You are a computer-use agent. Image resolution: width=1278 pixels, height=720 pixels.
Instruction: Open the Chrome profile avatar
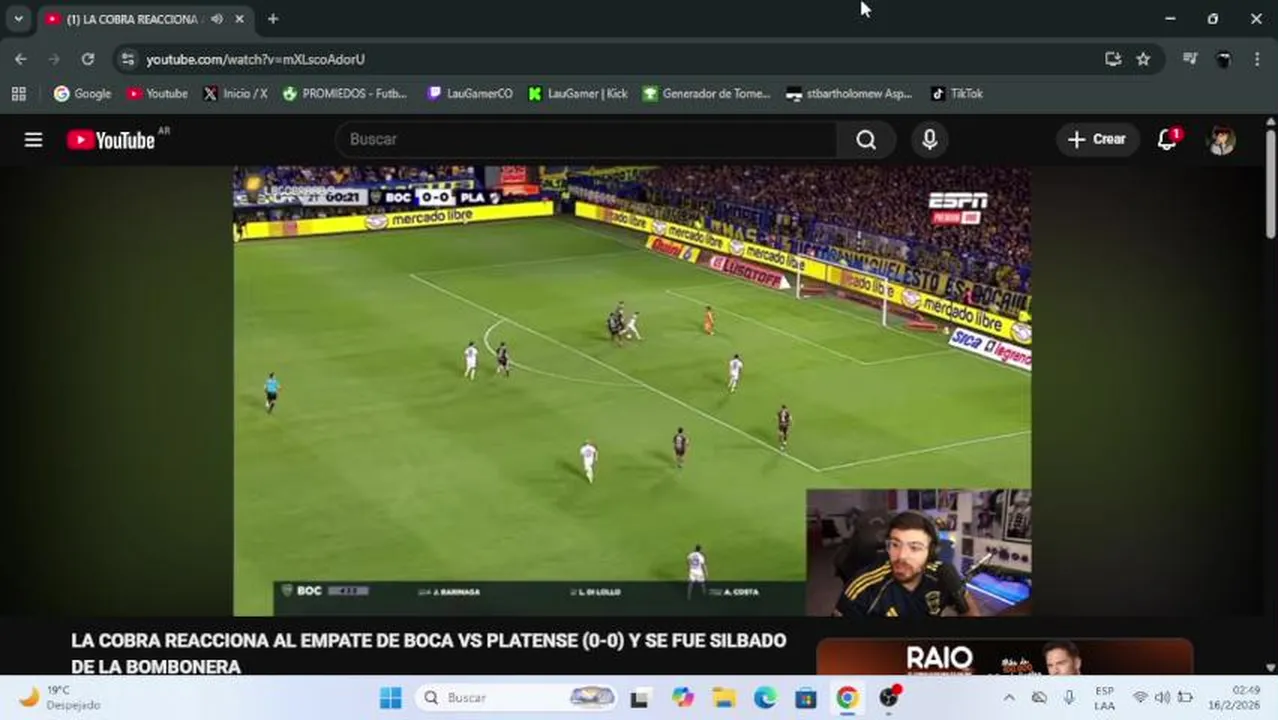(x=1223, y=59)
